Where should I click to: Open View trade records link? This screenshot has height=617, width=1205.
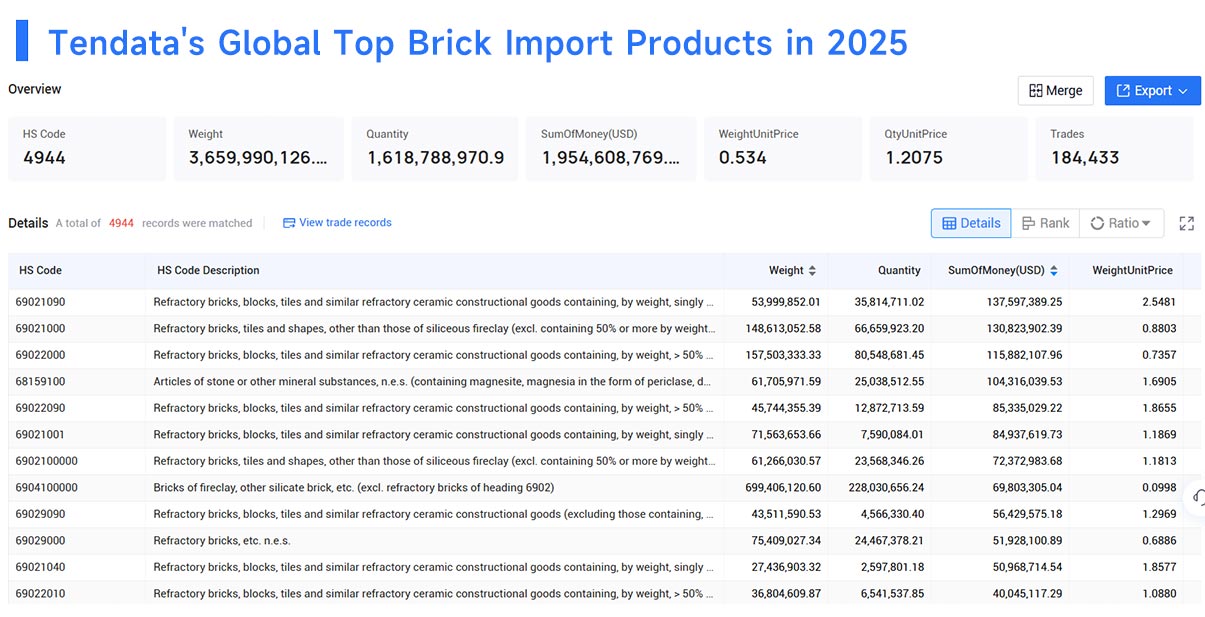(x=337, y=223)
